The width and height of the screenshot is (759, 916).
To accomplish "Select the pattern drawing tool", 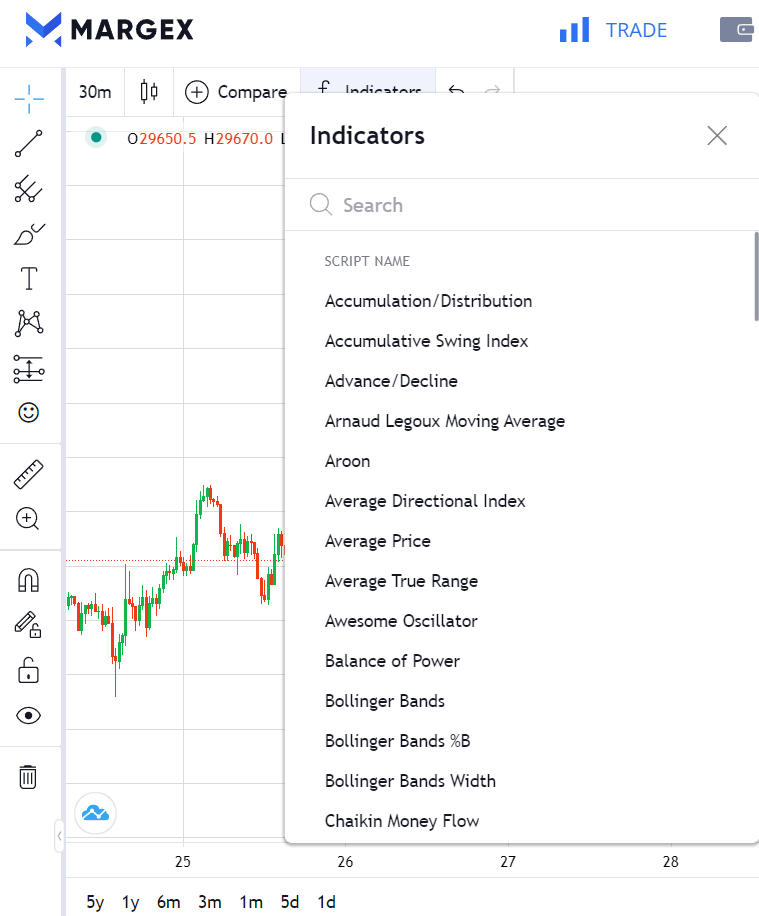I will point(29,323).
